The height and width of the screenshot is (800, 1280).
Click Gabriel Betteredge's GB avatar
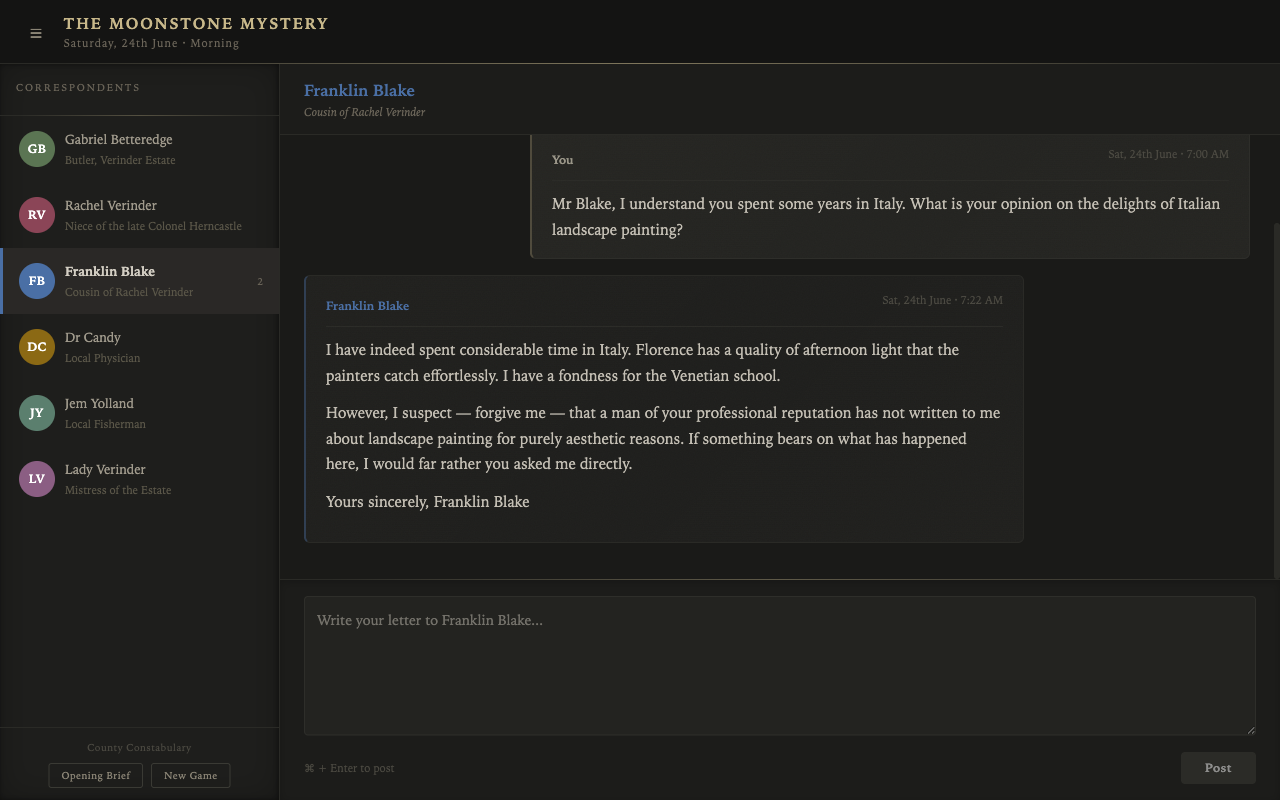pos(37,149)
